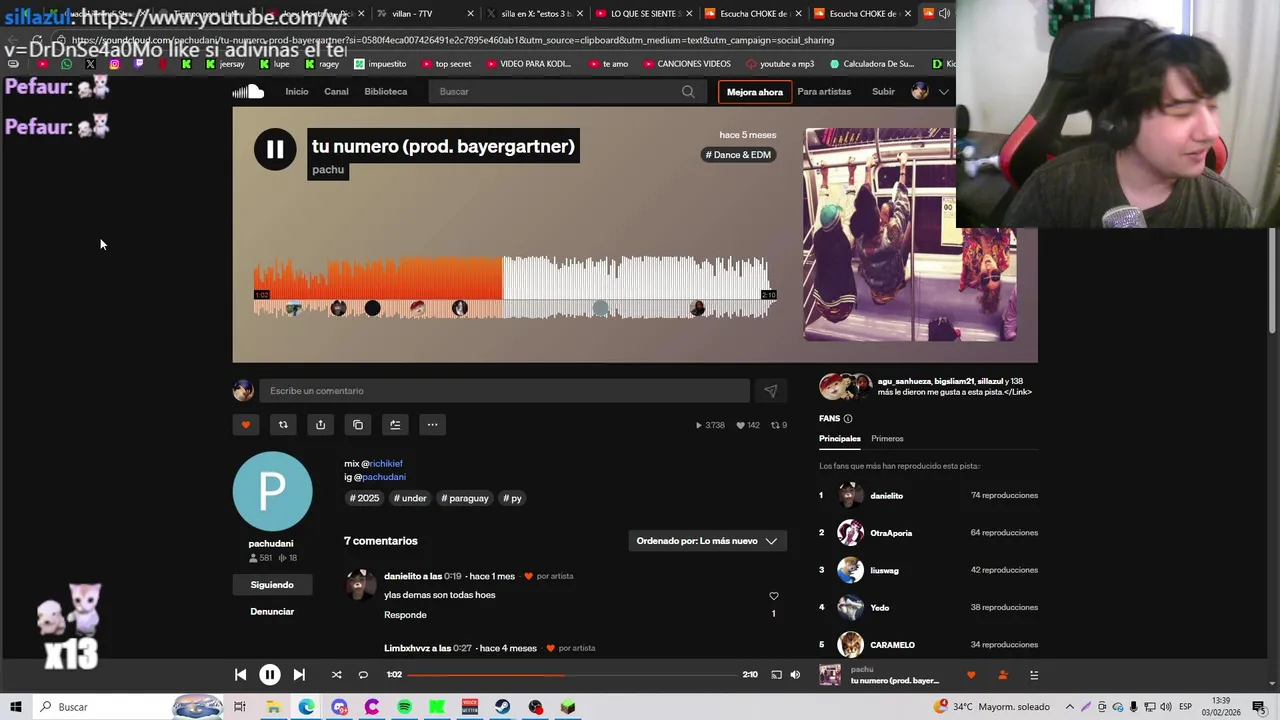
Task: Open the user avatar dropdown menu
Action: (x=929, y=92)
